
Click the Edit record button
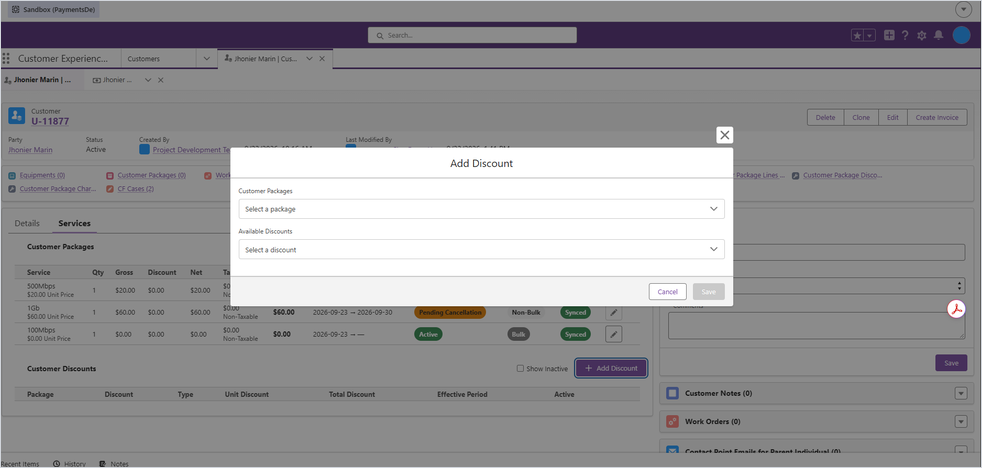pyautogui.click(x=892, y=117)
